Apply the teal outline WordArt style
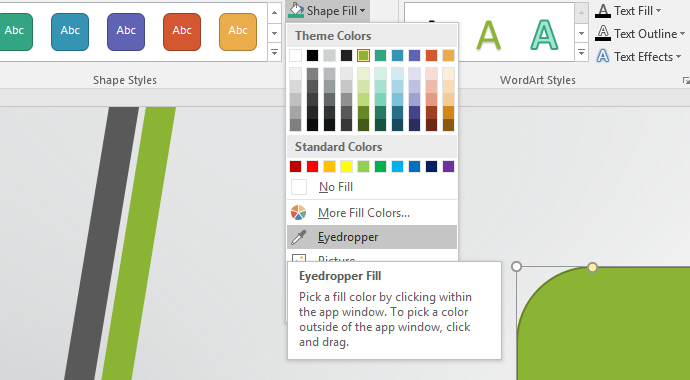Screen dimensions: 690x380 [544, 35]
